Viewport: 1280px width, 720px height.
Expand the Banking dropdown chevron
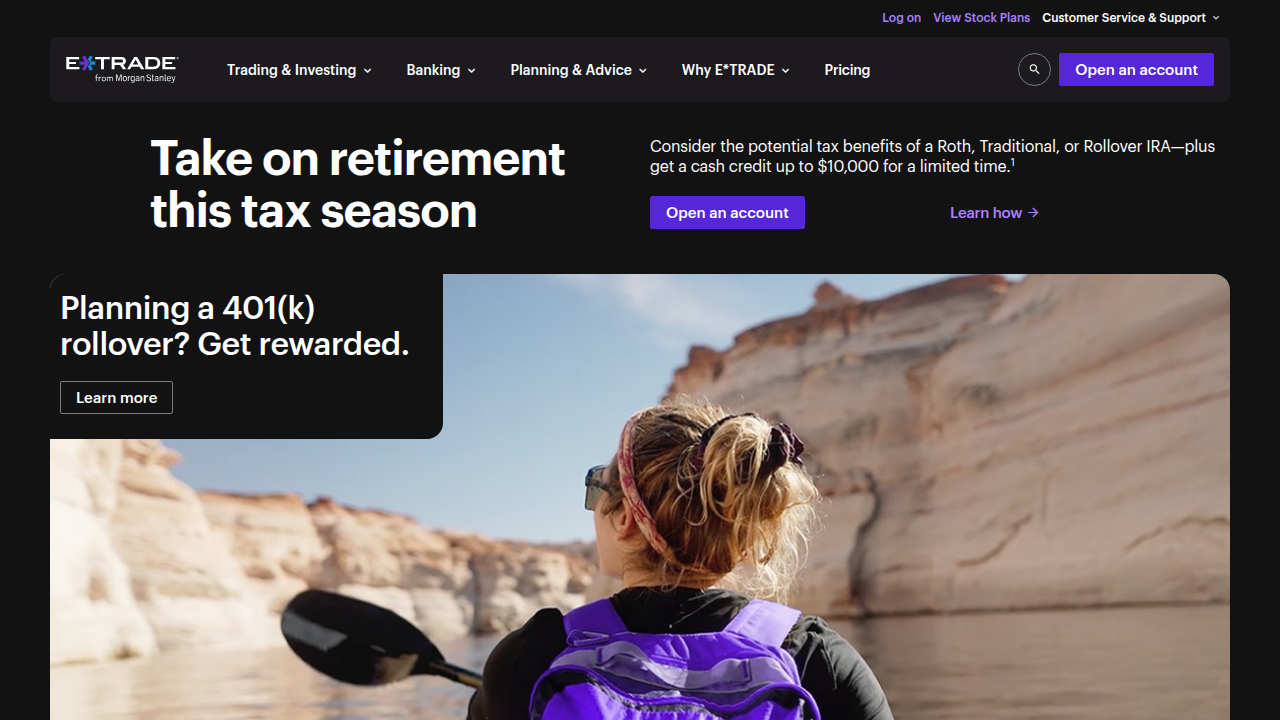coord(471,71)
